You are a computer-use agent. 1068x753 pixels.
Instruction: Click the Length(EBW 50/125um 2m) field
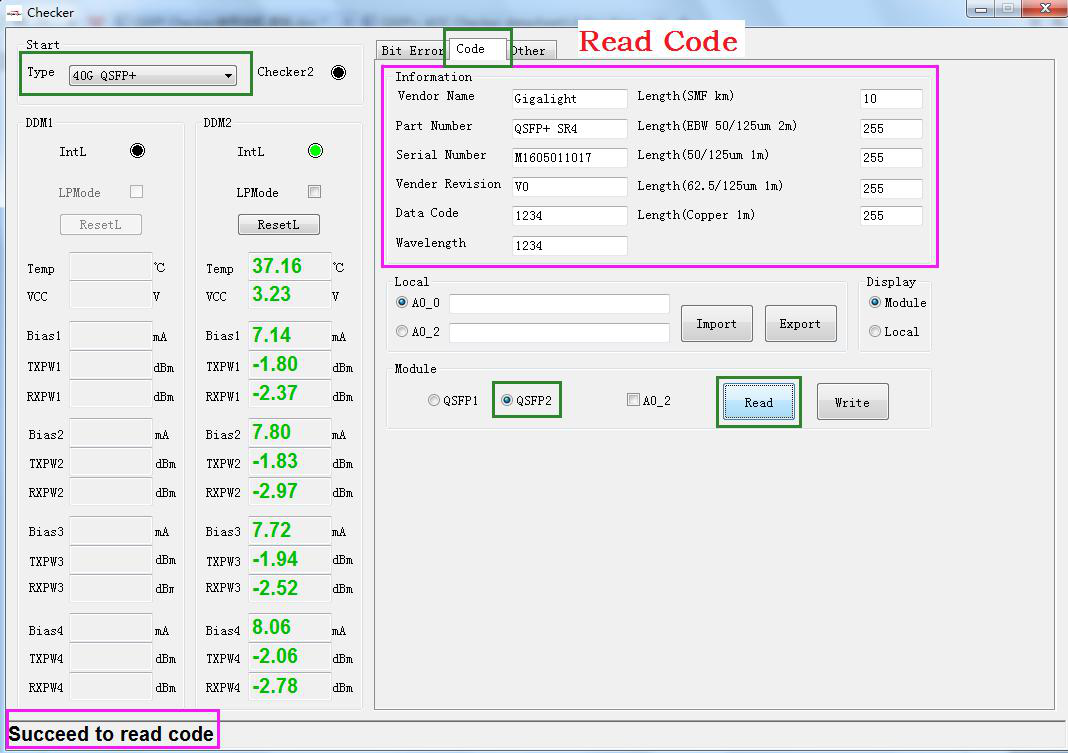(892, 129)
